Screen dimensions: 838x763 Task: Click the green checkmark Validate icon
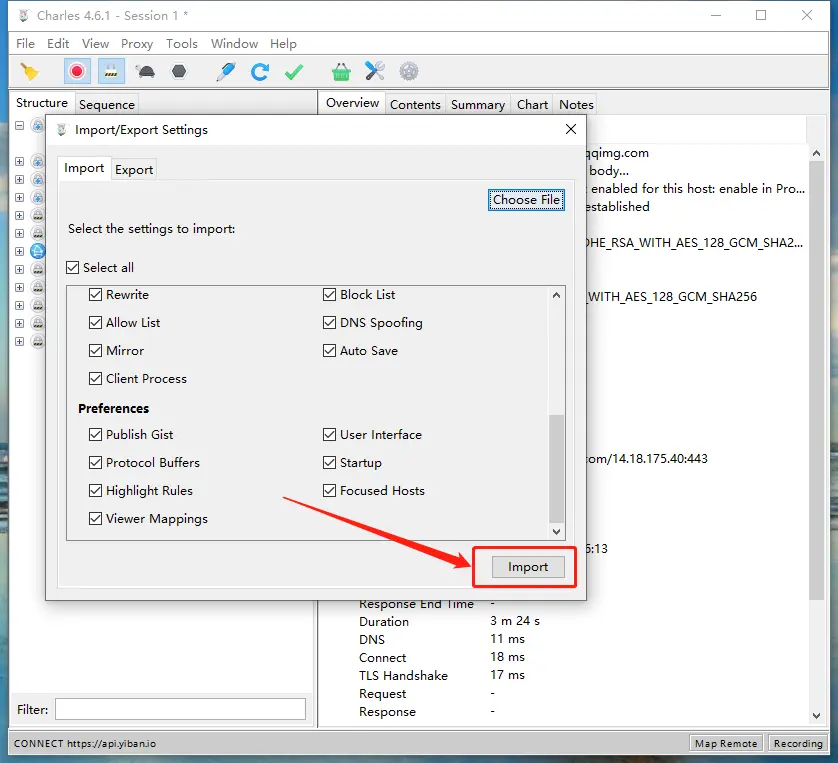pyautogui.click(x=294, y=72)
